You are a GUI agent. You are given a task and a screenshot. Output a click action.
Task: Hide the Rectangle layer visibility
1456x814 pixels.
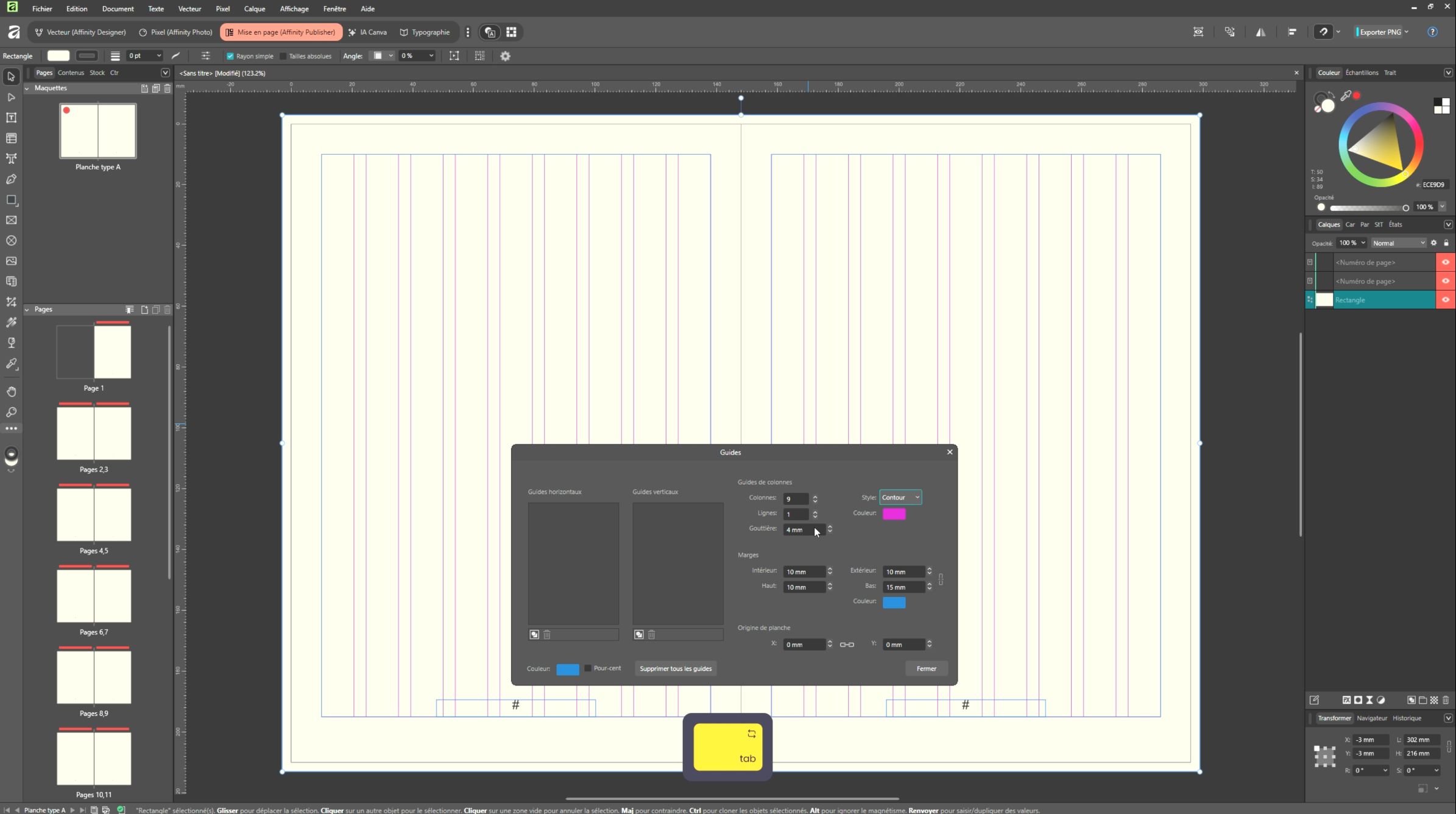(x=1445, y=300)
